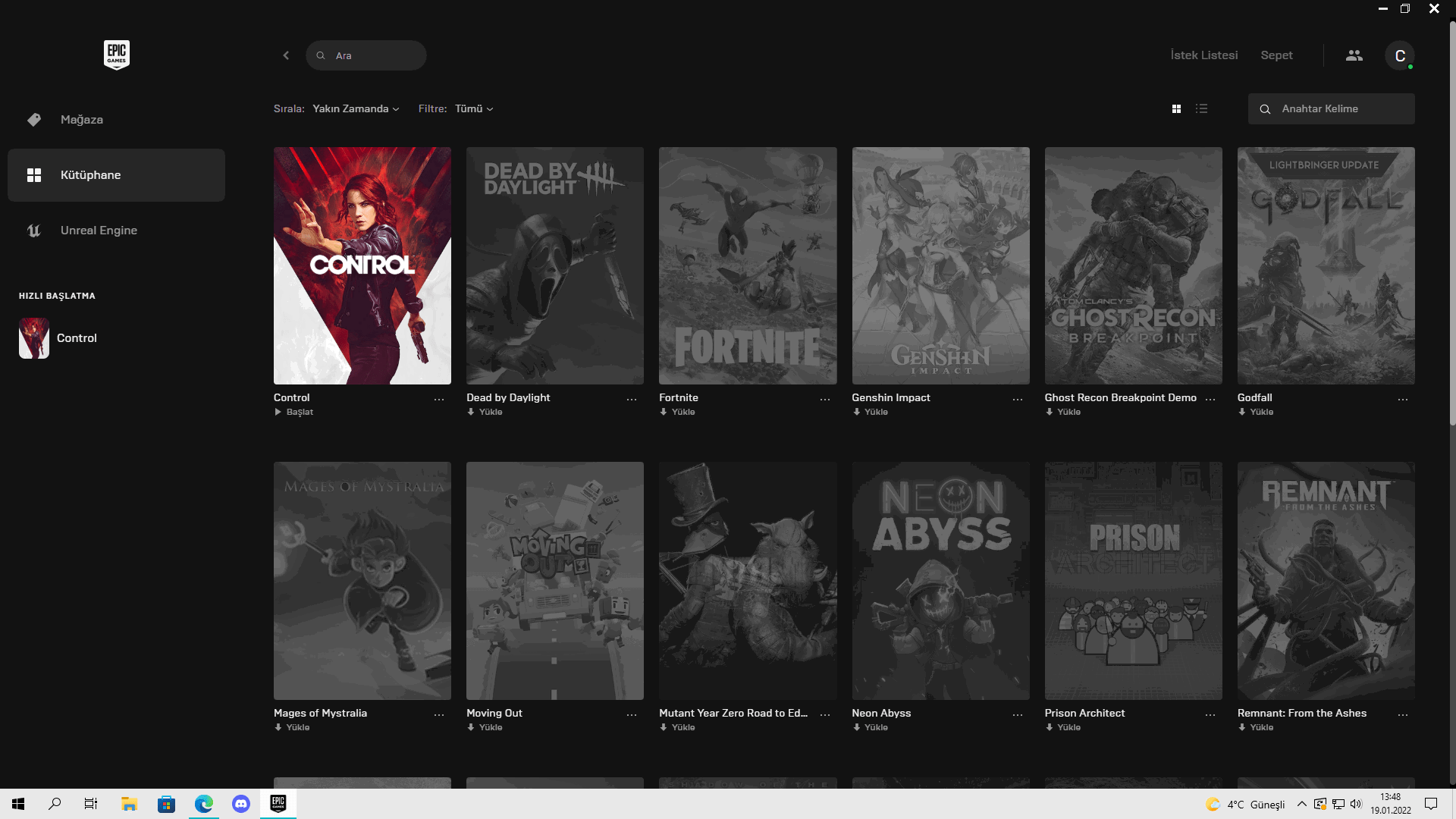This screenshot has width=1456, height=819.
Task: Select the Ghost Recon Breakpoint cover
Action: pyautogui.click(x=1134, y=266)
